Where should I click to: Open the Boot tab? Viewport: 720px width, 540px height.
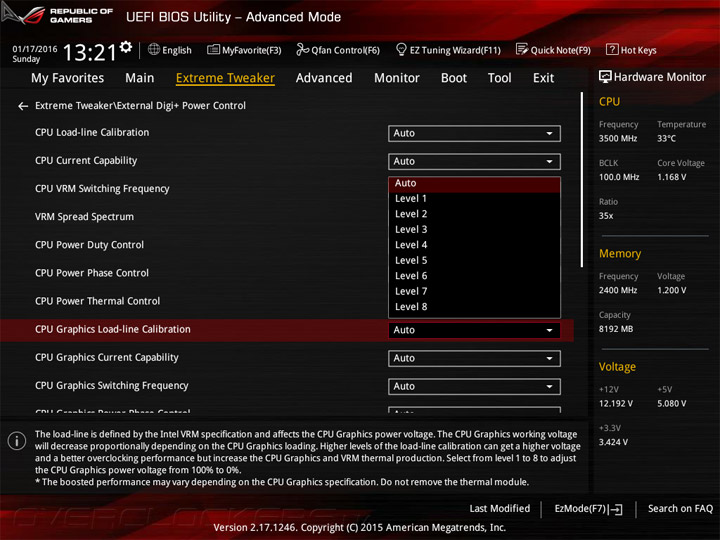click(454, 78)
